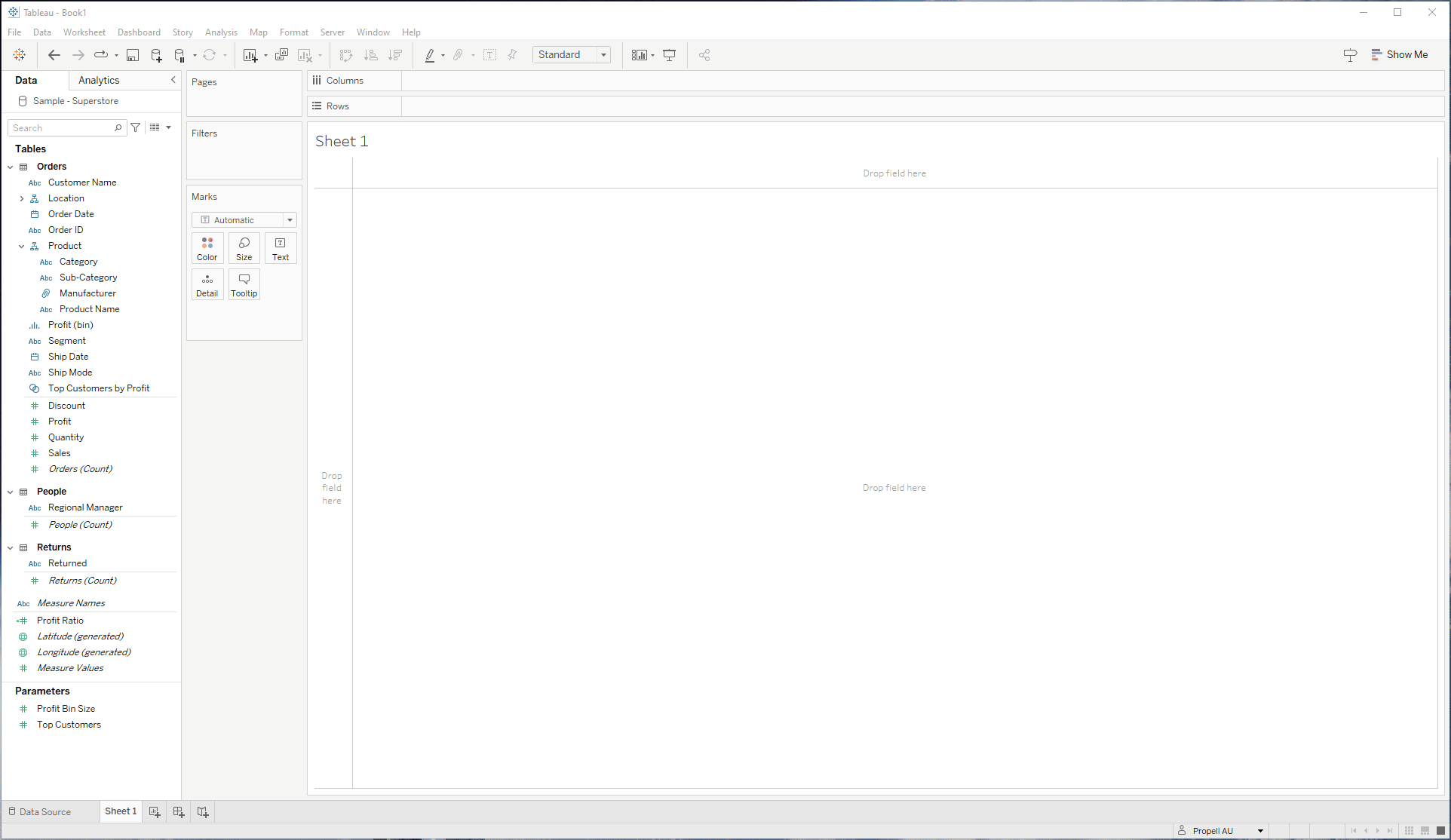This screenshot has width=1451, height=840.
Task: Open the Analysis menu
Action: (x=221, y=32)
